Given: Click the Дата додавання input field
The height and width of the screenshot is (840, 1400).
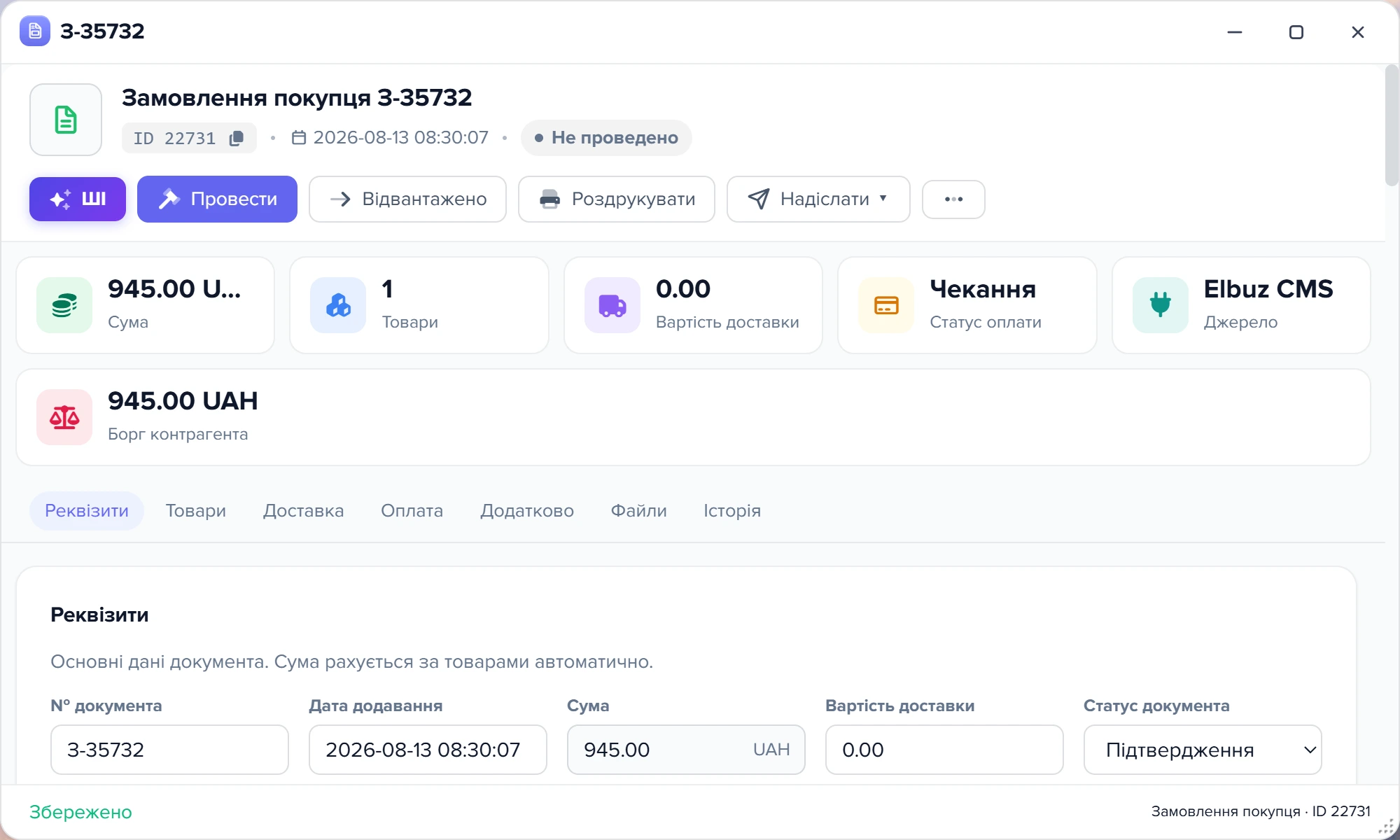Looking at the screenshot, I should click(428, 750).
